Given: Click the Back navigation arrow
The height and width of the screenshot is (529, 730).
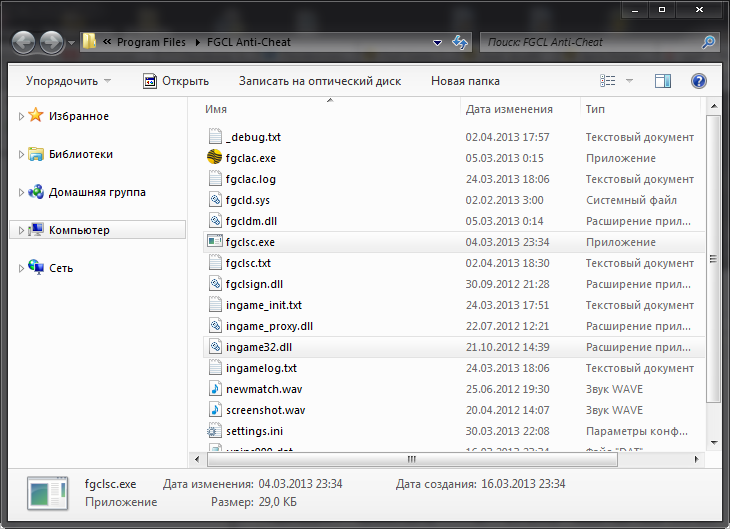Looking at the screenshot, I should 23,43.
